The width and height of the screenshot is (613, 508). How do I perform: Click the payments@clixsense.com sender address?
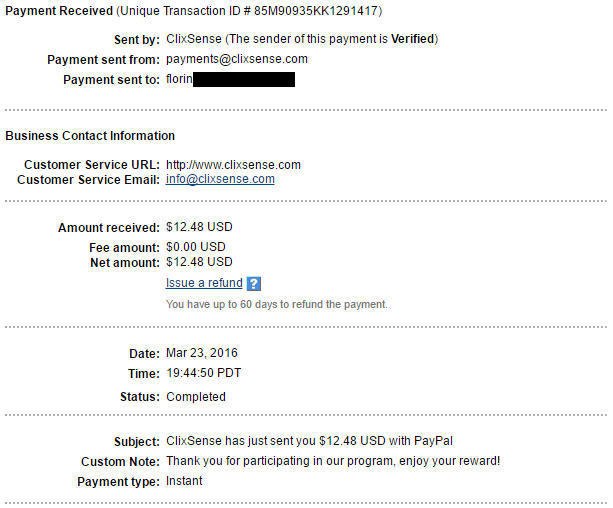[237, 59]
